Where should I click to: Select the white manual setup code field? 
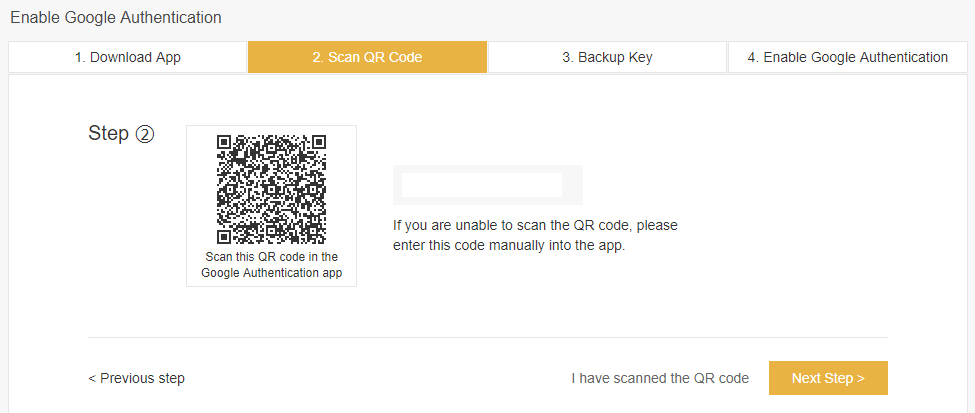click(x=482, y=185)
